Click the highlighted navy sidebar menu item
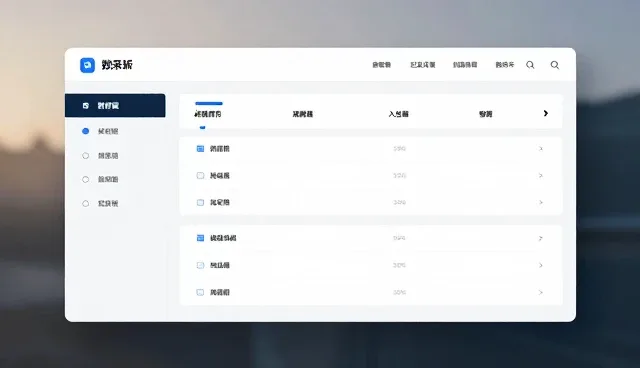 (x=115, y=106)
